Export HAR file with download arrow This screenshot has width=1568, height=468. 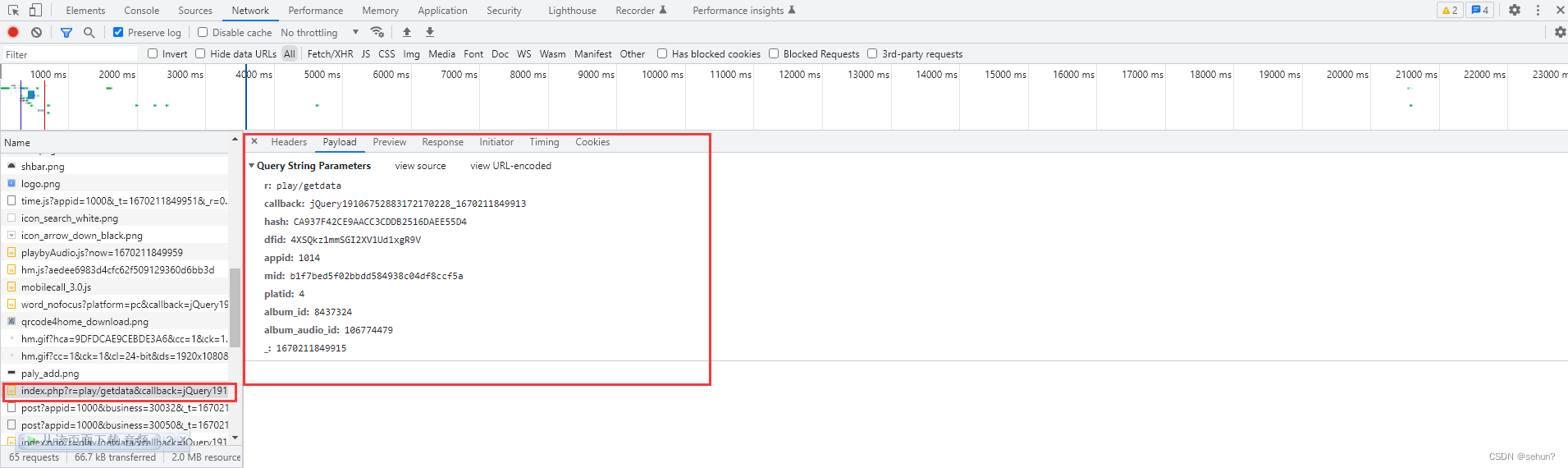coord(430,32)
